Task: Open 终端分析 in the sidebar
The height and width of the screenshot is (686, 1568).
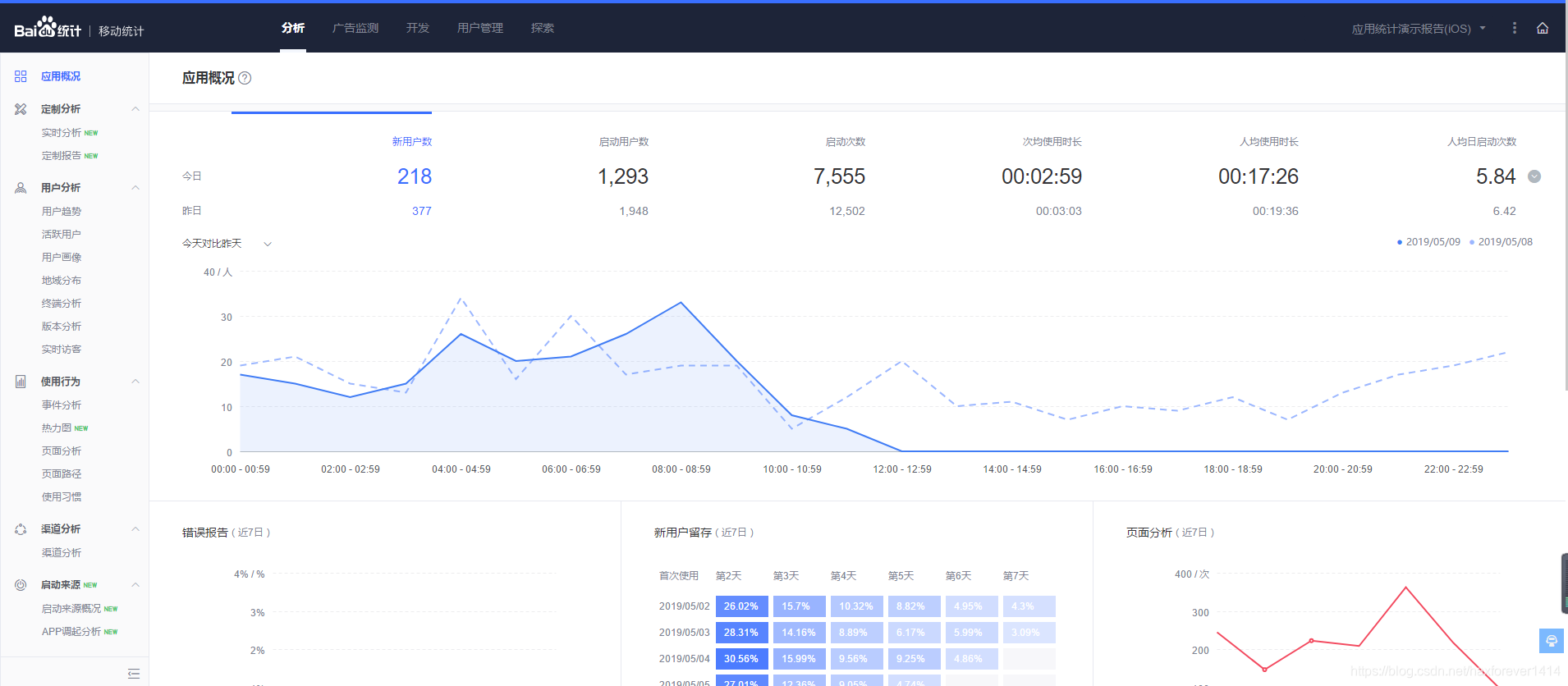Action: click(62, 304)
